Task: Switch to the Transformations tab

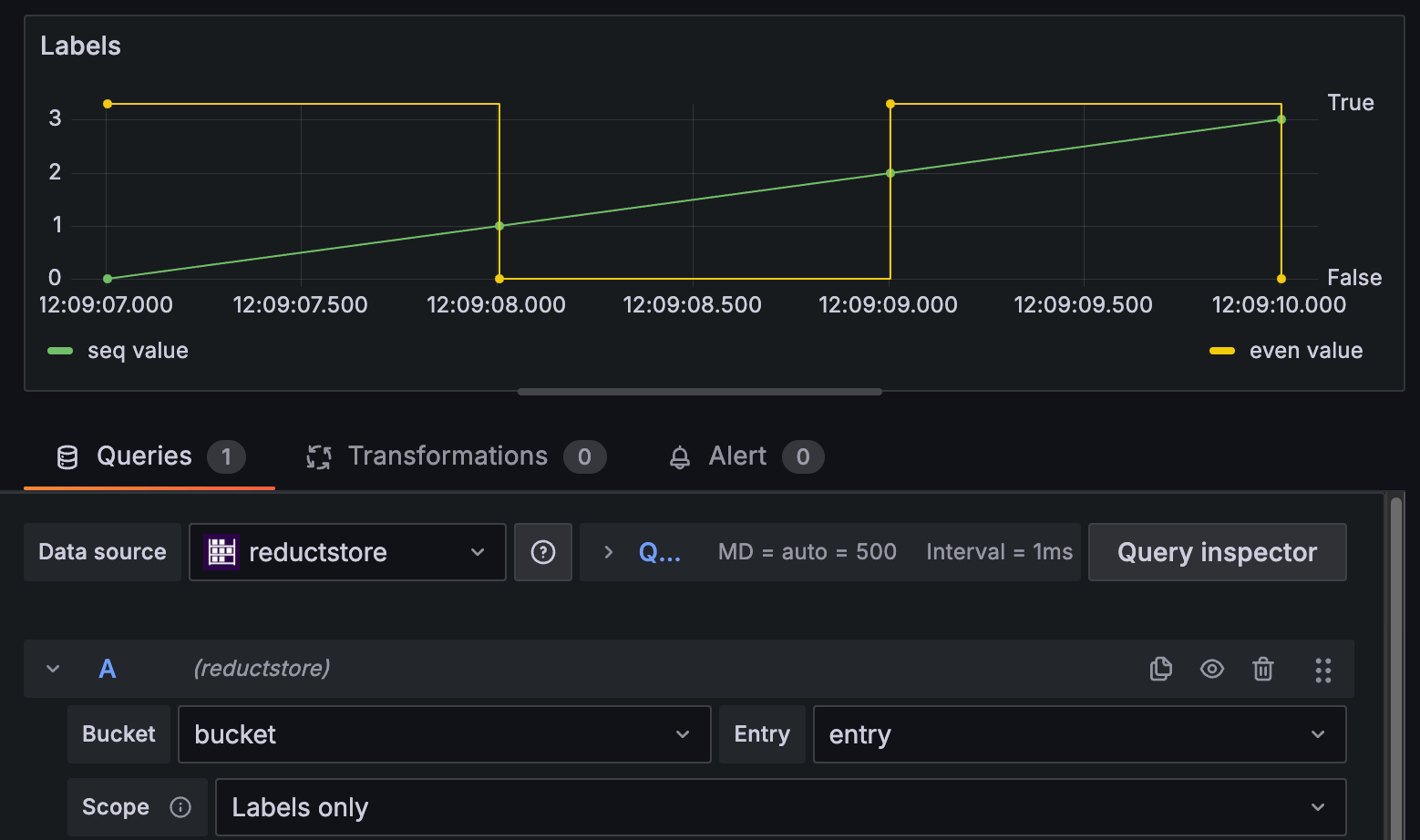Action: point(447,456)
